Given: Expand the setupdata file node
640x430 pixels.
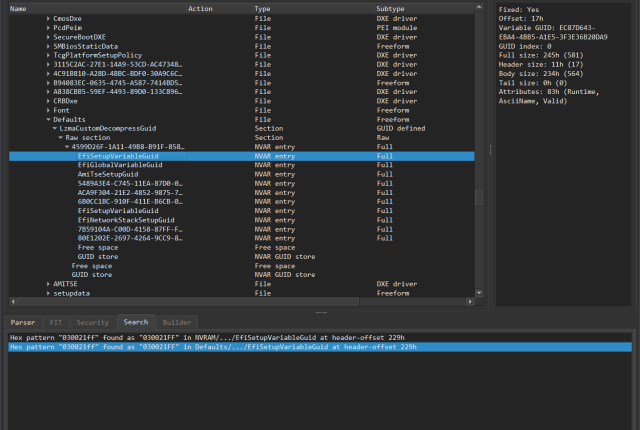Looking at the screenshot, I should (48, 293).
